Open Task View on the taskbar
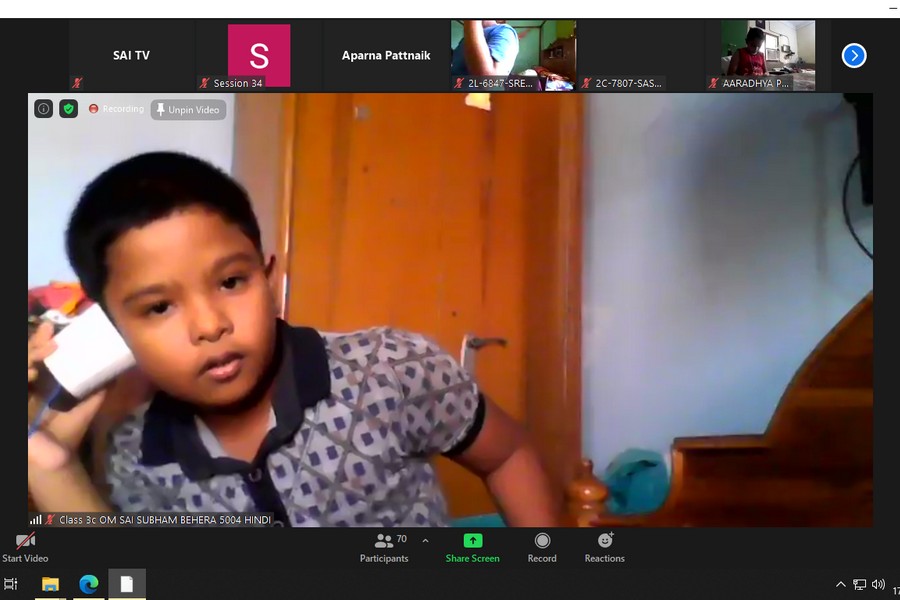This screenshot has width=900, height=600. (11, 585)
